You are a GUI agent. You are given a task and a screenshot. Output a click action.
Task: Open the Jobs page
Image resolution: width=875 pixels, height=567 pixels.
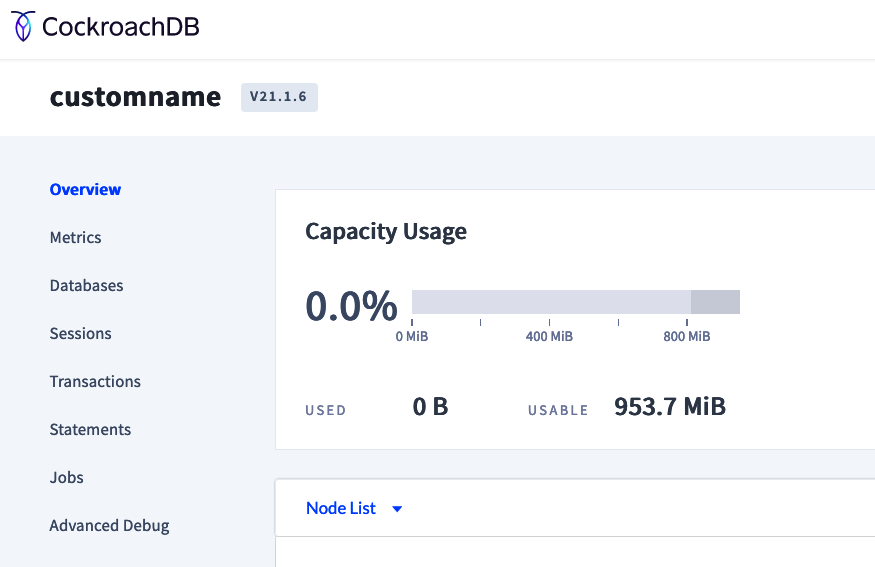tap(66, 478)
